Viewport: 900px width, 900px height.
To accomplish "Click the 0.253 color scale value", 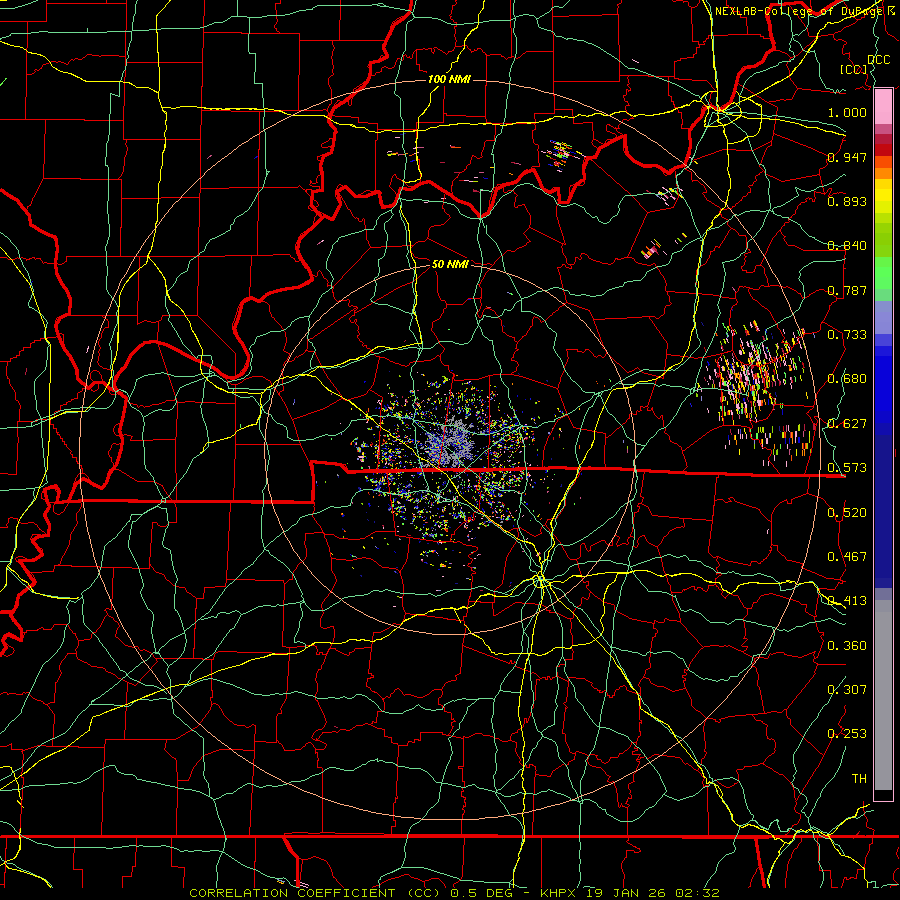I will click(x=847, y=734).
